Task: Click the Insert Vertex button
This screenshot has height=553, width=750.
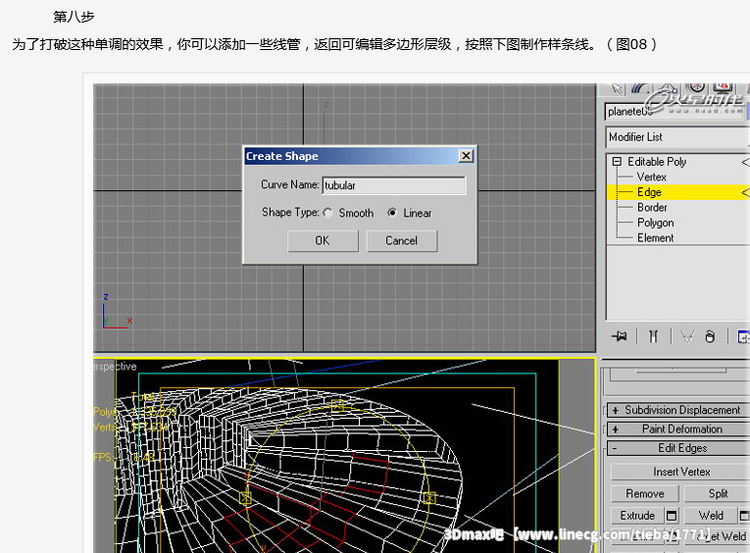Action: [681, 472]
